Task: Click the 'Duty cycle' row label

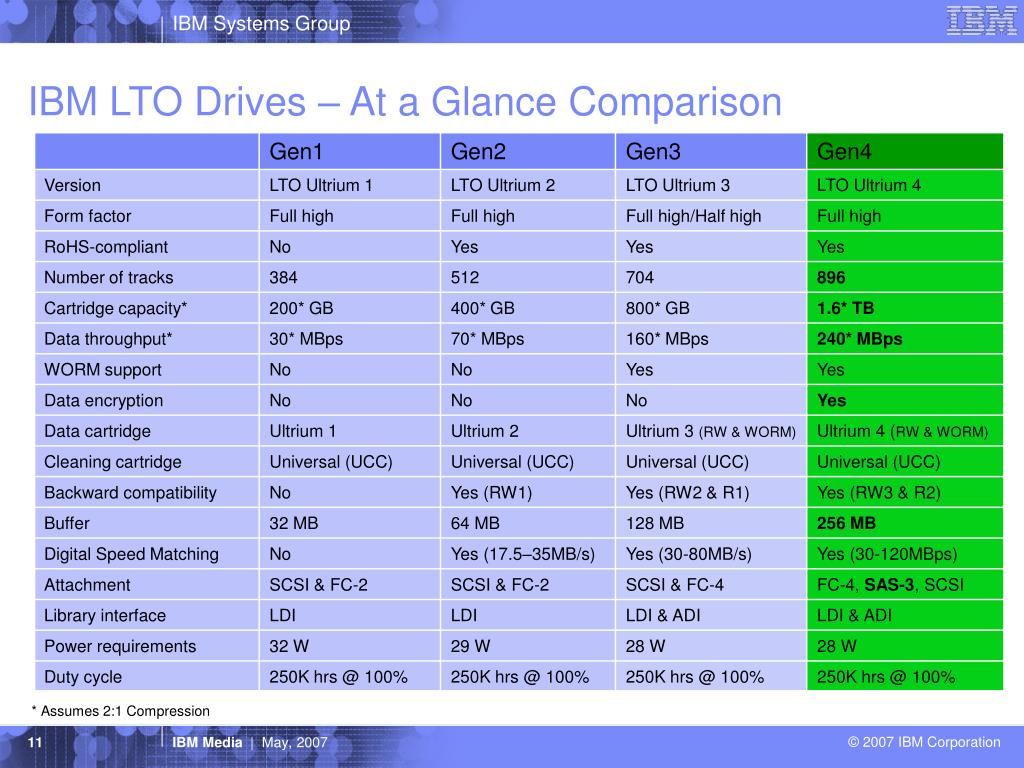Action: point(83,677)
